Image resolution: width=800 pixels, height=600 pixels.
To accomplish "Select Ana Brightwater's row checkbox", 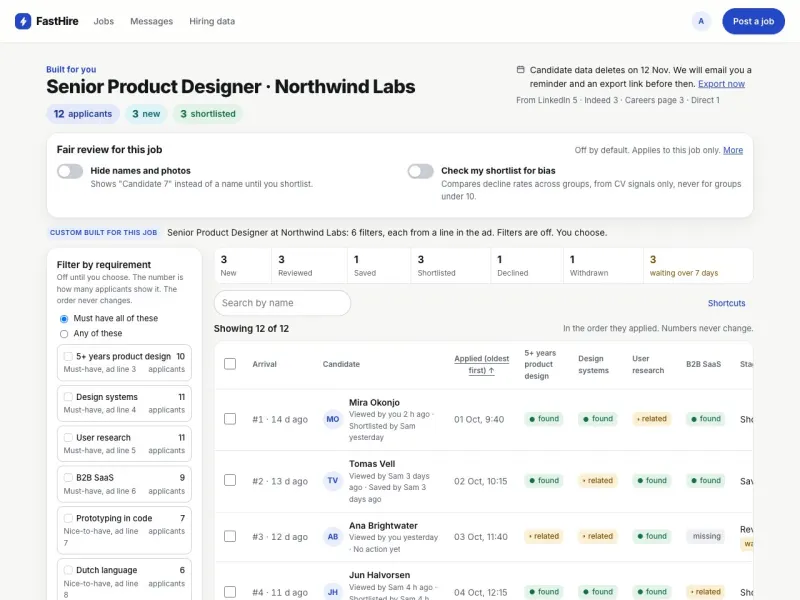I will point(230,536).
